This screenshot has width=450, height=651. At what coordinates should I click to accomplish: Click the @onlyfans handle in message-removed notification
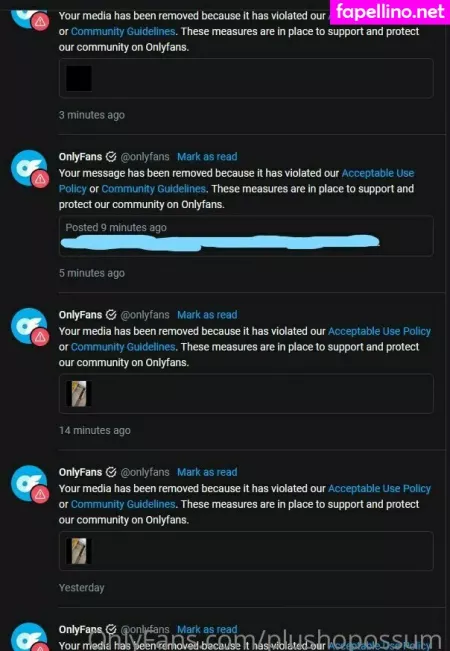click(145, 157)
